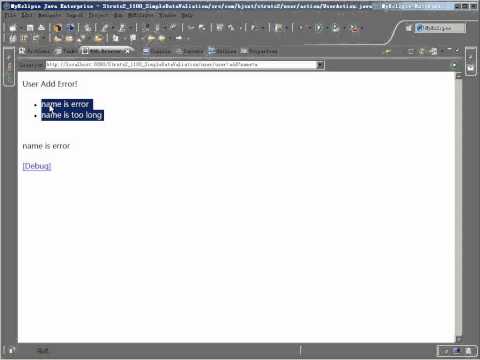
Task: Close the Web Browser tab
Action: tap(127, 51)
